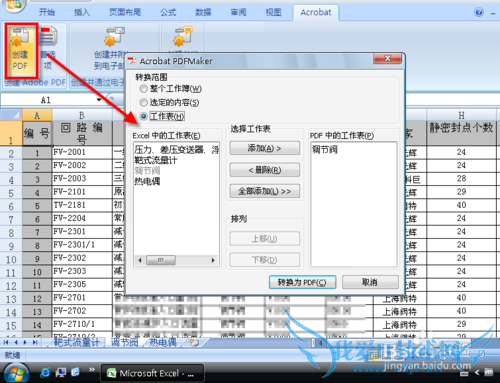500x383 pixels.
Task: Go to first sheet navigation arrow
Action: [6, 342]
